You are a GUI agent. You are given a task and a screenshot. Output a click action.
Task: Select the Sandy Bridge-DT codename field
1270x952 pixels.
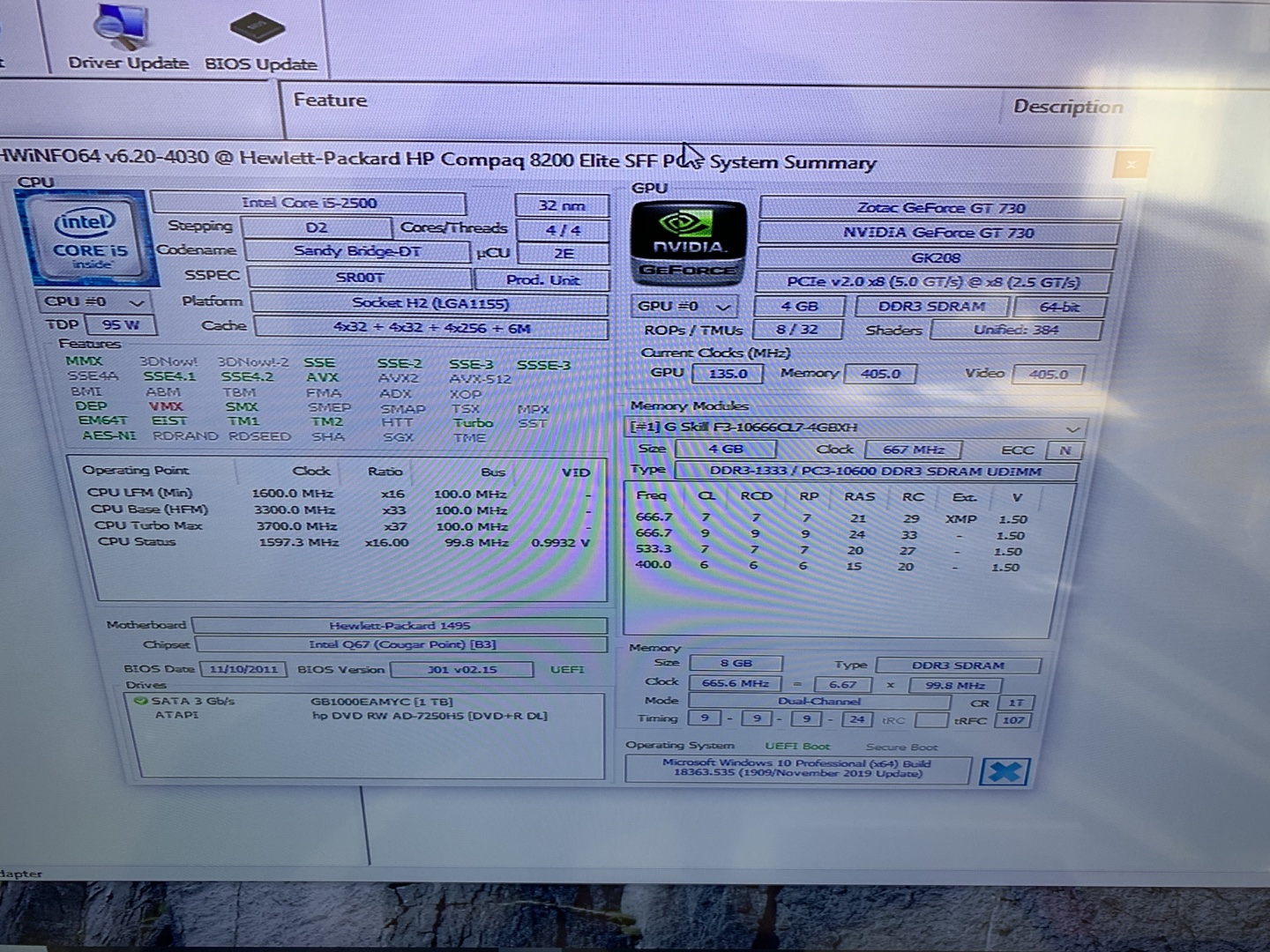(356, 251)
